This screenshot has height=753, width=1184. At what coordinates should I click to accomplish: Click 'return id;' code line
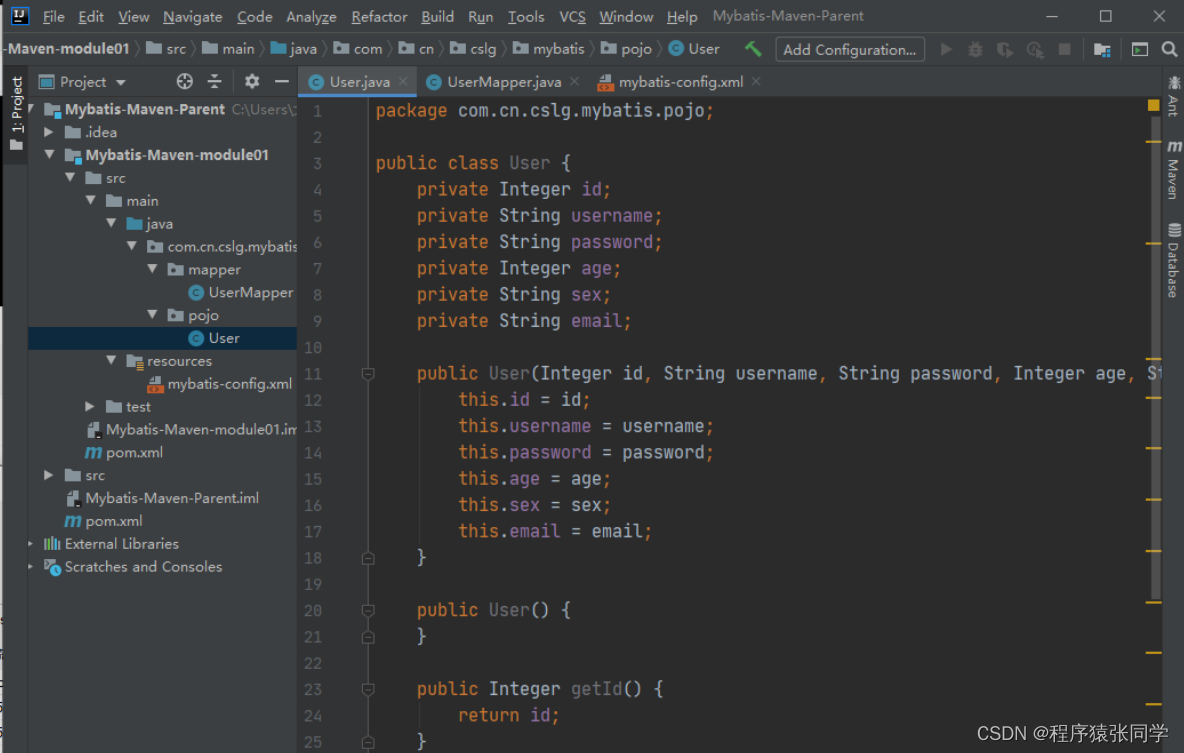point(509,715)
